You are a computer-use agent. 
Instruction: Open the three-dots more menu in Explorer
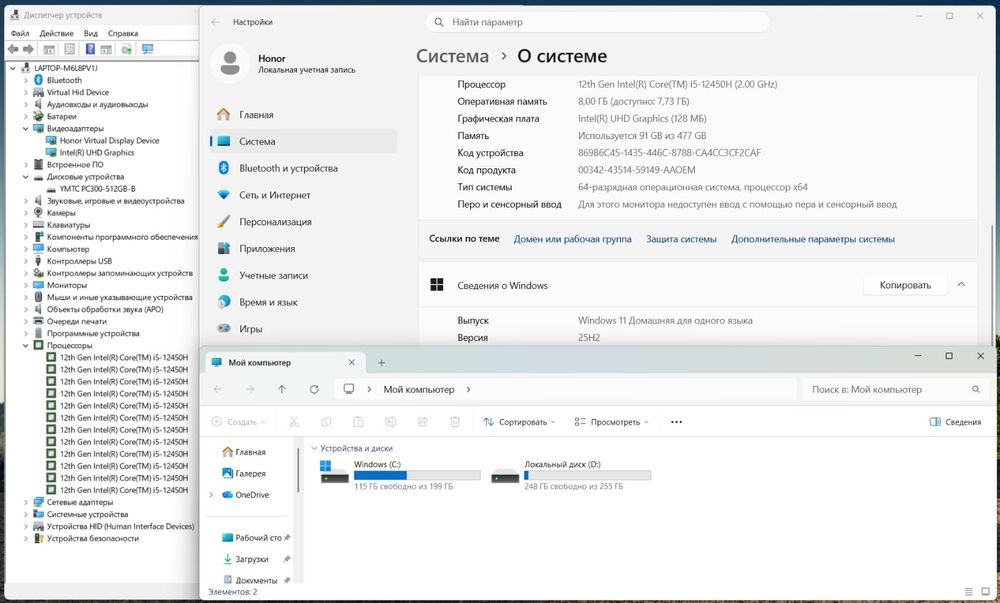(x=677, y=422)
